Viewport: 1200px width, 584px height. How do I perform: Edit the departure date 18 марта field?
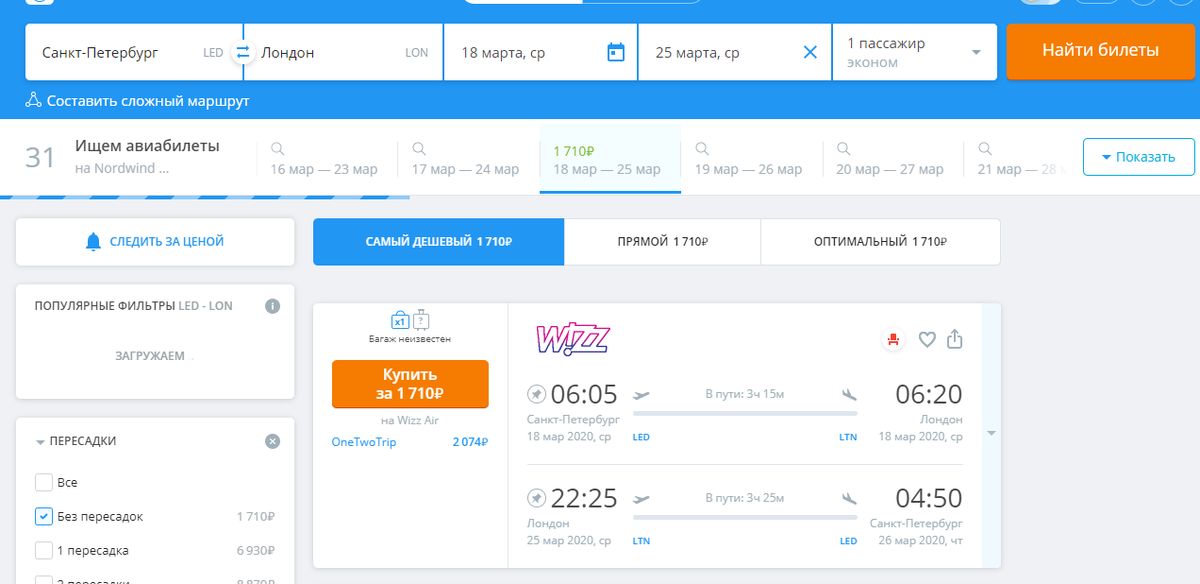point(540,52)
